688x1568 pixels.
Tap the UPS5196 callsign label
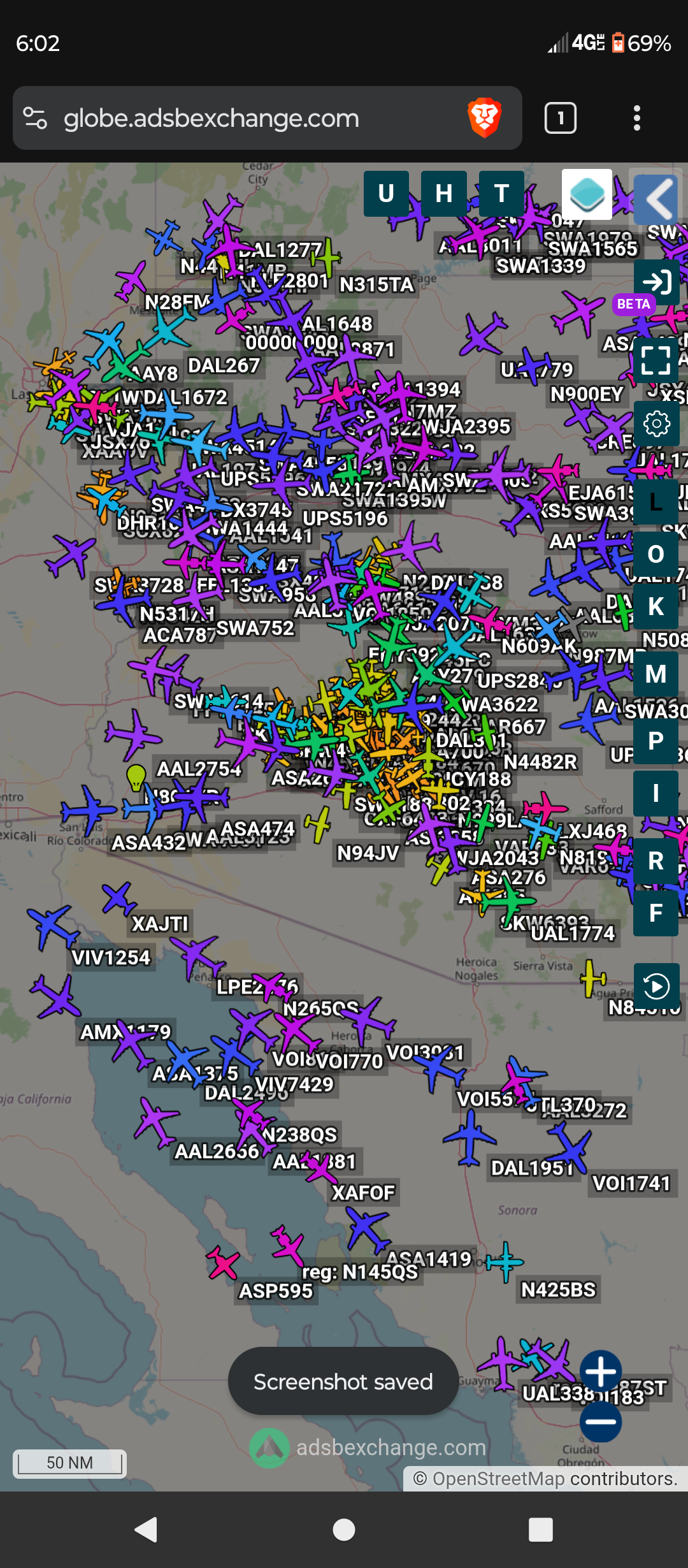pos(345,519)
